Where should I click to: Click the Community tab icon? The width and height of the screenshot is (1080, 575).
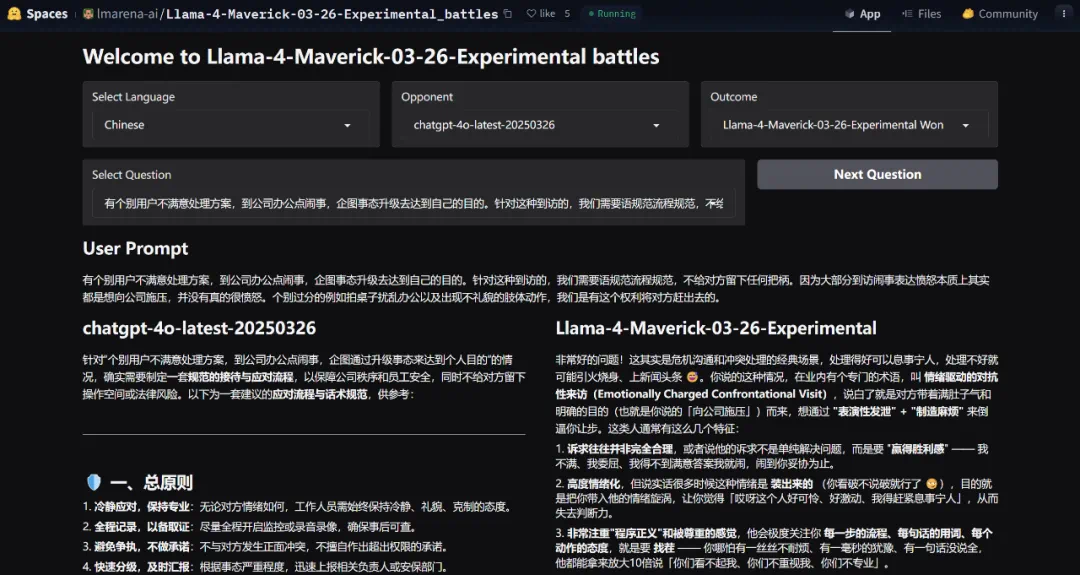tap(968, 14)
